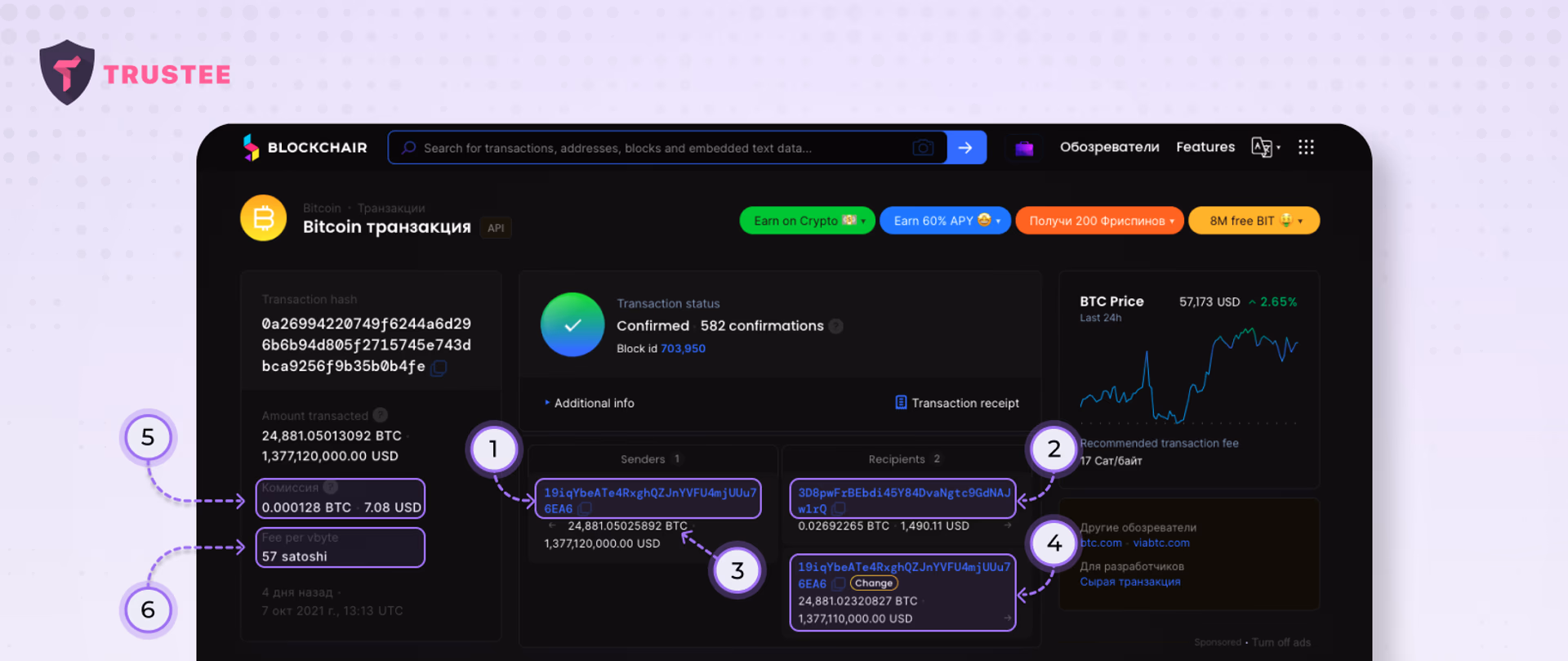Click the help icon after 582 confirmations
1568x661 pixels.
point(835,326)
